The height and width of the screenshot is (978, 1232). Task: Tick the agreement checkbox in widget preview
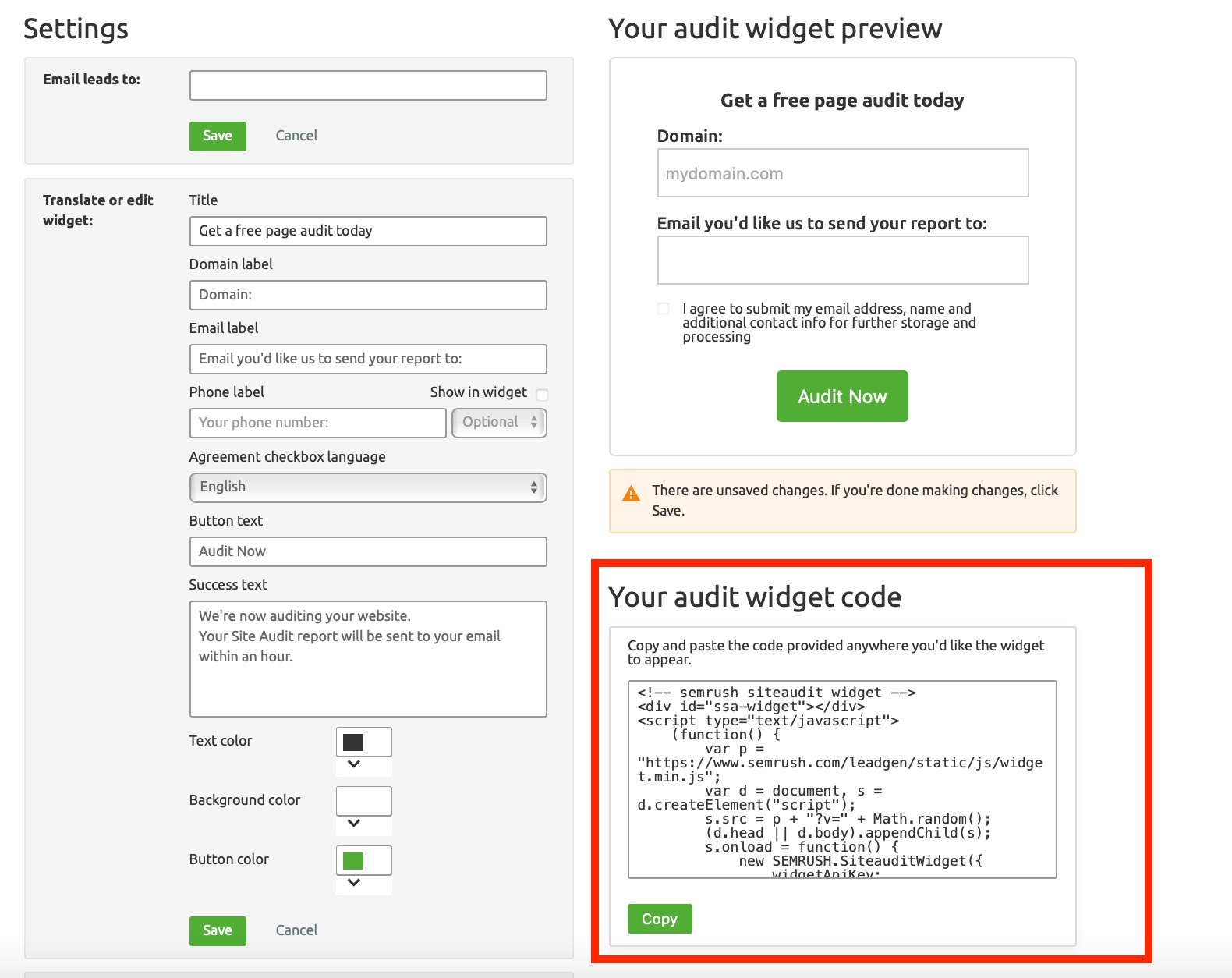[664, 308]
